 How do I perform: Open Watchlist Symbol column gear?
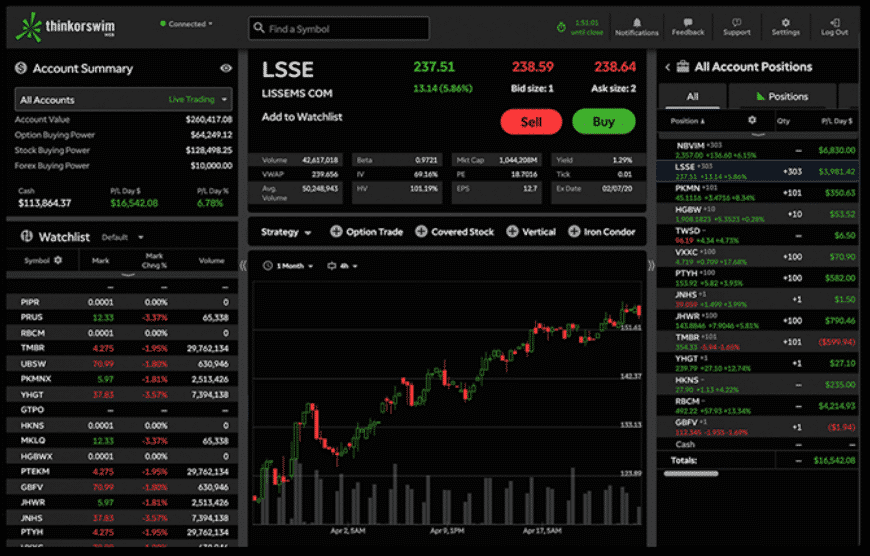pyautogui.click(x=58, y=260)
